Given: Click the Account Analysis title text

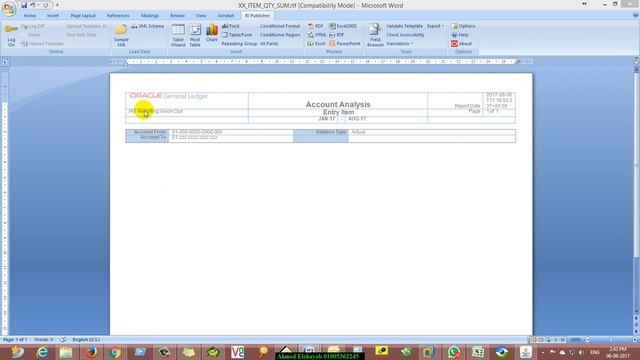Looking at the screenshot, I should pyautogui.click(x=338, y=104).
